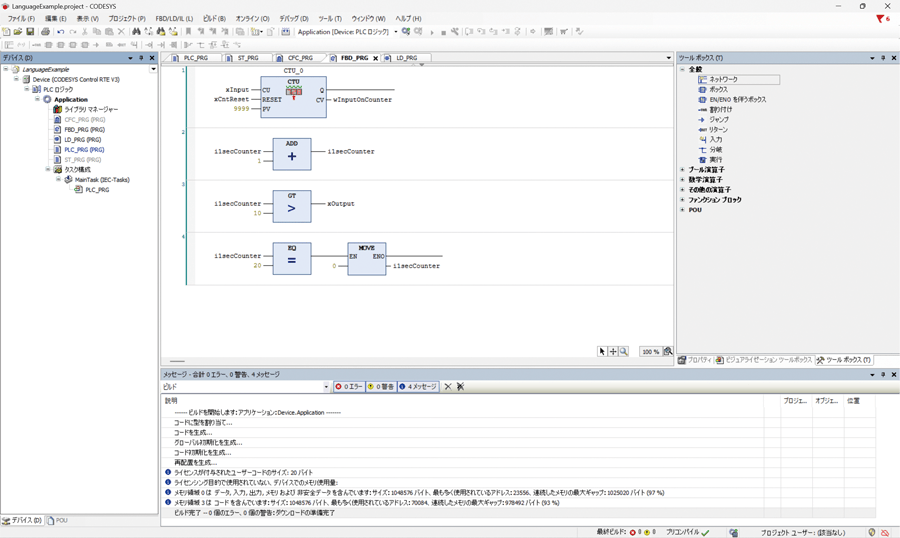Expand the ブール演算子 toolbox category
This screenshot has width=900, height=538.
coord(683,170)
